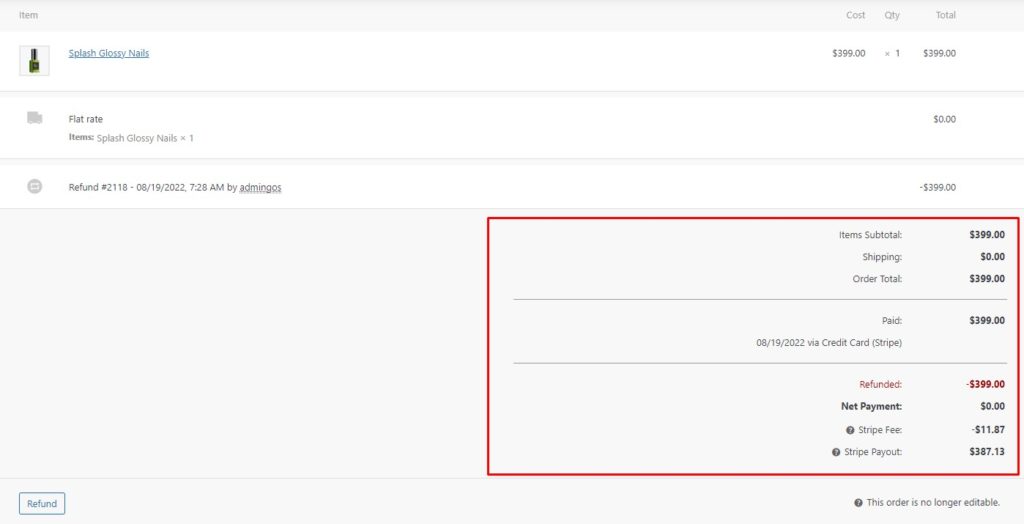This screenshot has height=524, width=1024.
Task: Click the Item column header
Action: click(x=28, y=15)
